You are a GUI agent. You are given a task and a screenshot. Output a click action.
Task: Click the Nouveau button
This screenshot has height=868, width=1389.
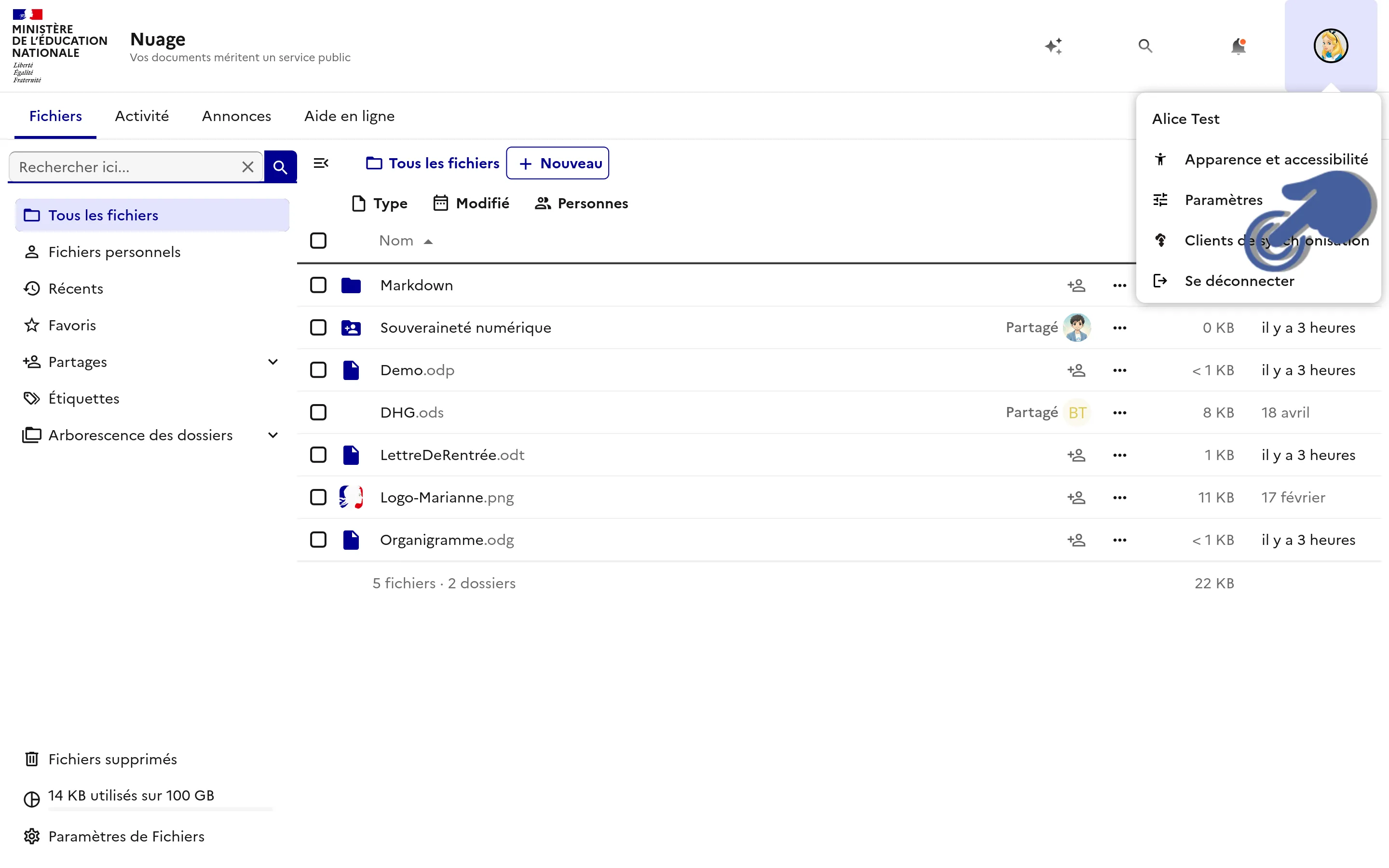(x=558, y=163)
